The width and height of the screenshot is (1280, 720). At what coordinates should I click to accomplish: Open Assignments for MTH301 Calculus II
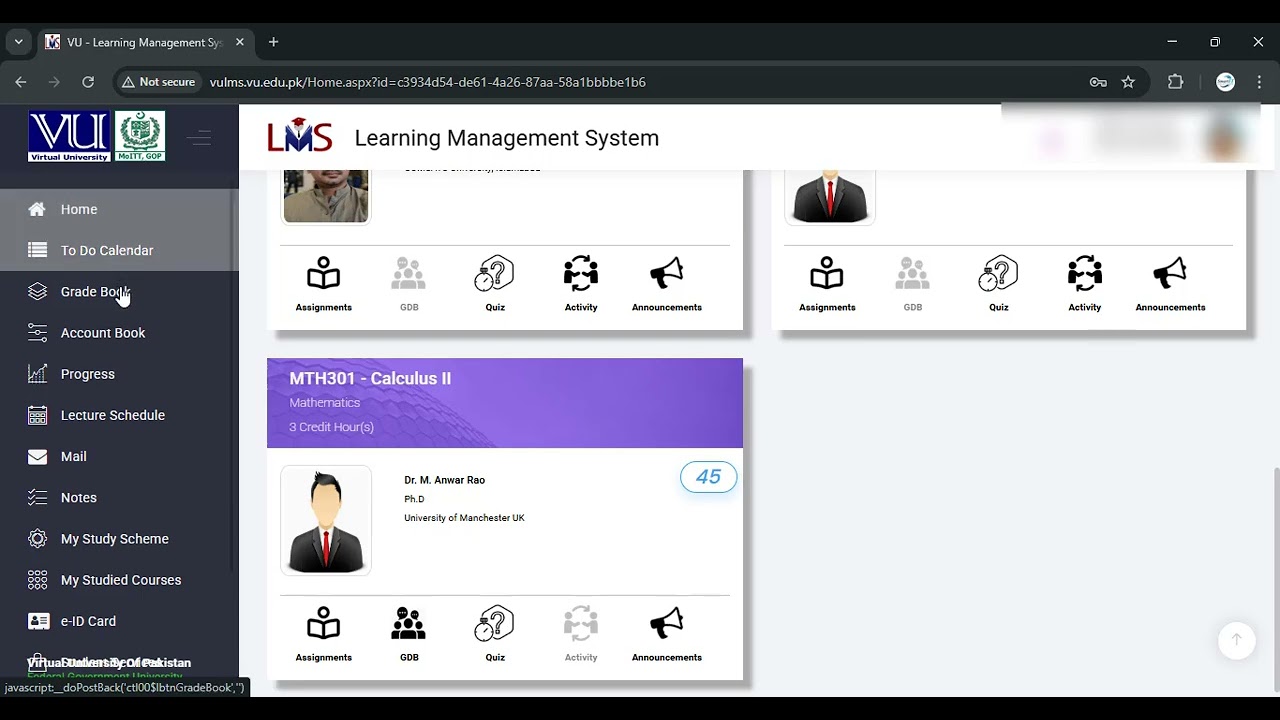[323, 634]
